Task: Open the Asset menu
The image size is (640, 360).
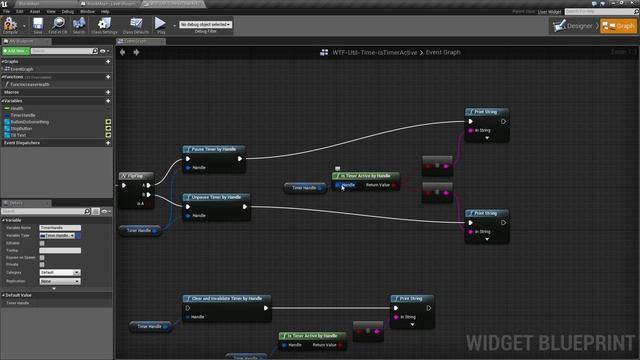Action: point(35,11)
